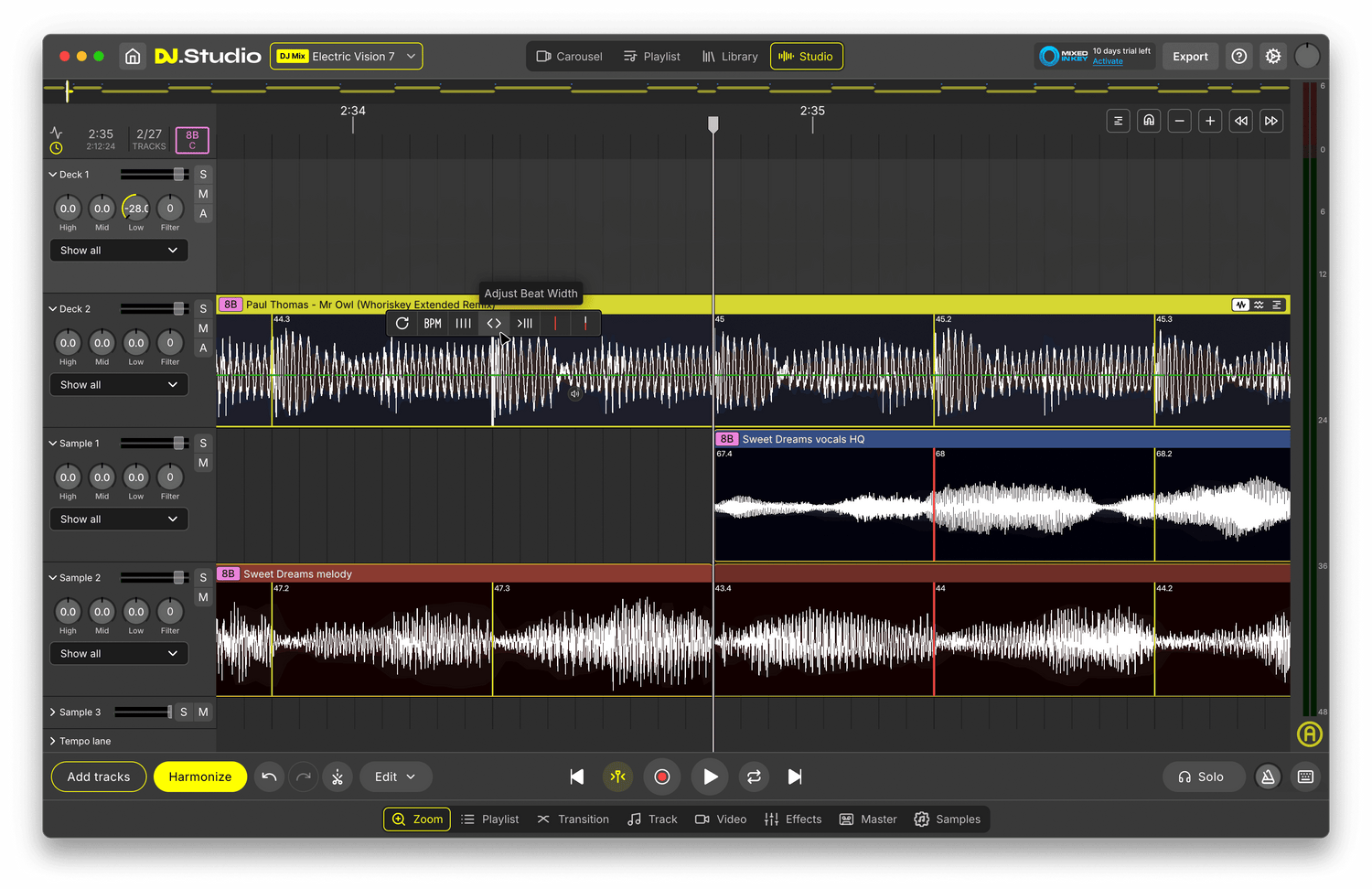1372x889 pixels.
Task: Solo Deck 1 with S button
Action: 203,175
